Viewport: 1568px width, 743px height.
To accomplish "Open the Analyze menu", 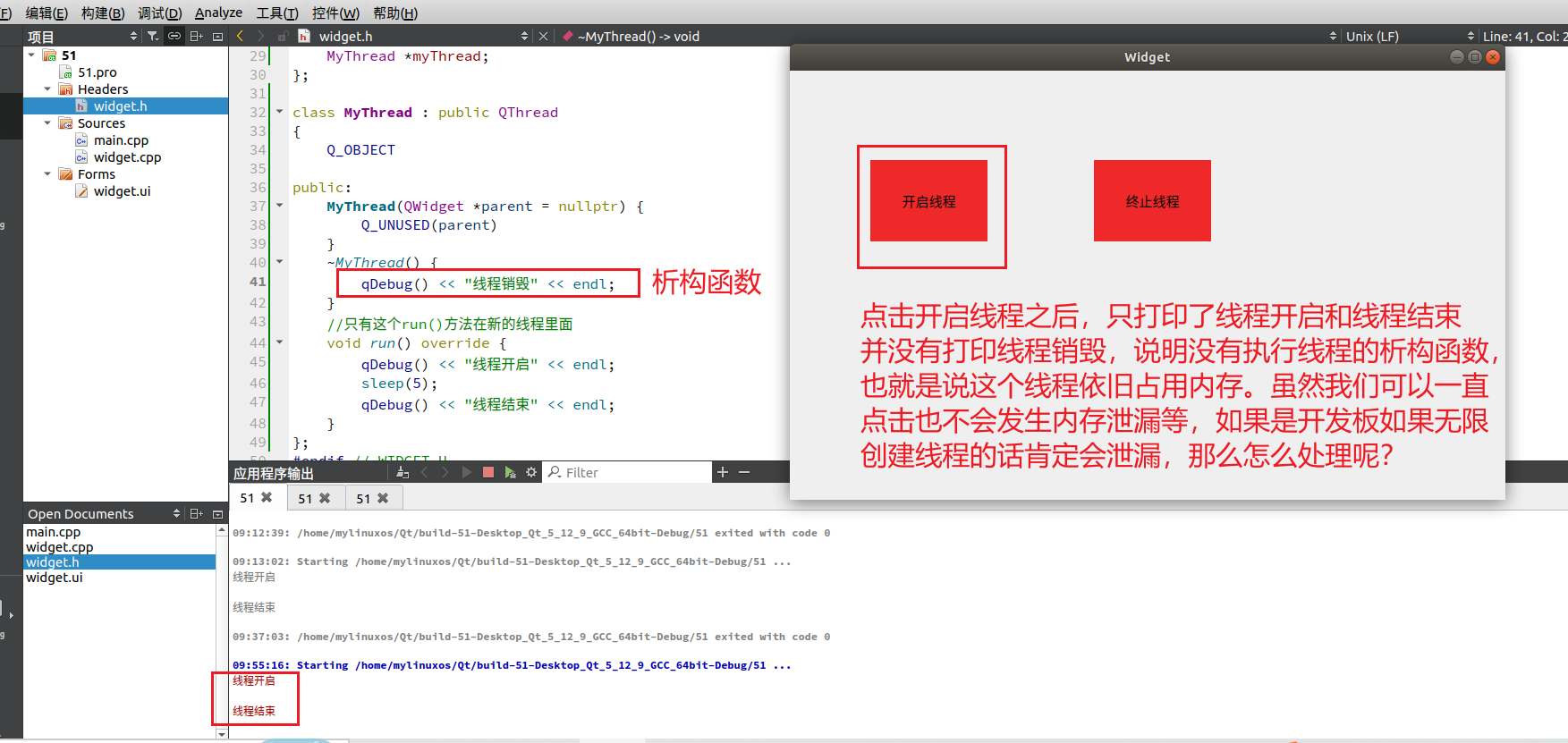I will (x=218, y=13).
